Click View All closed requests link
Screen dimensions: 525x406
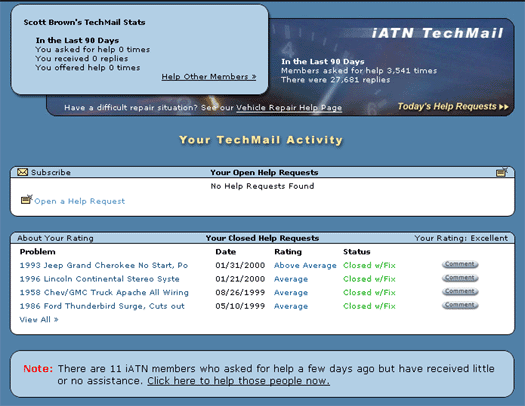click(39, 320)
